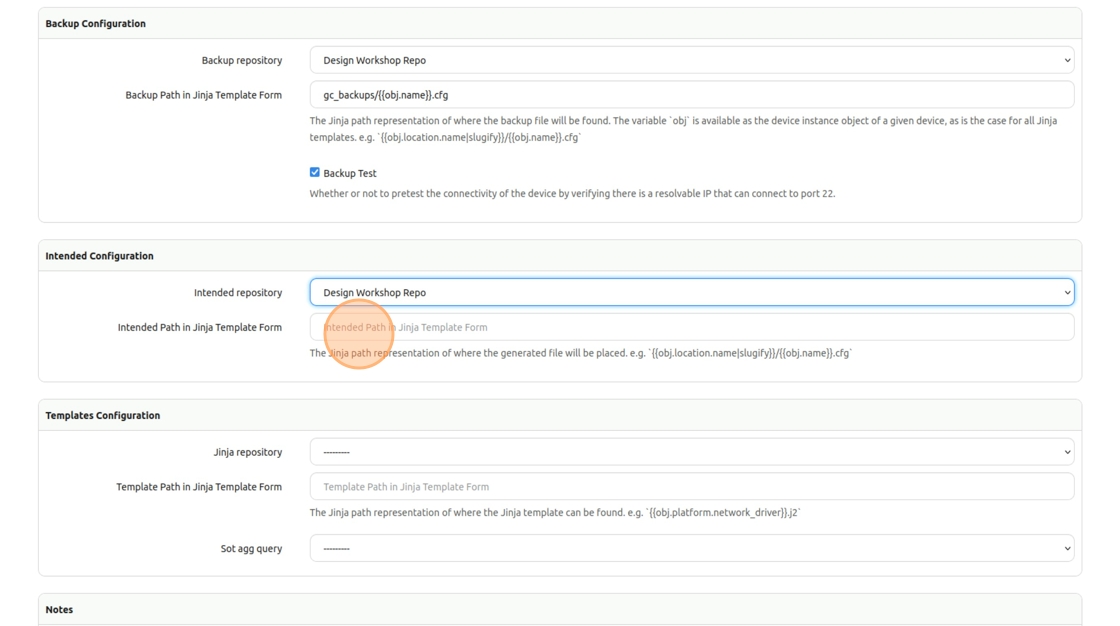Click the Jinja repository field label

point(247,452)
